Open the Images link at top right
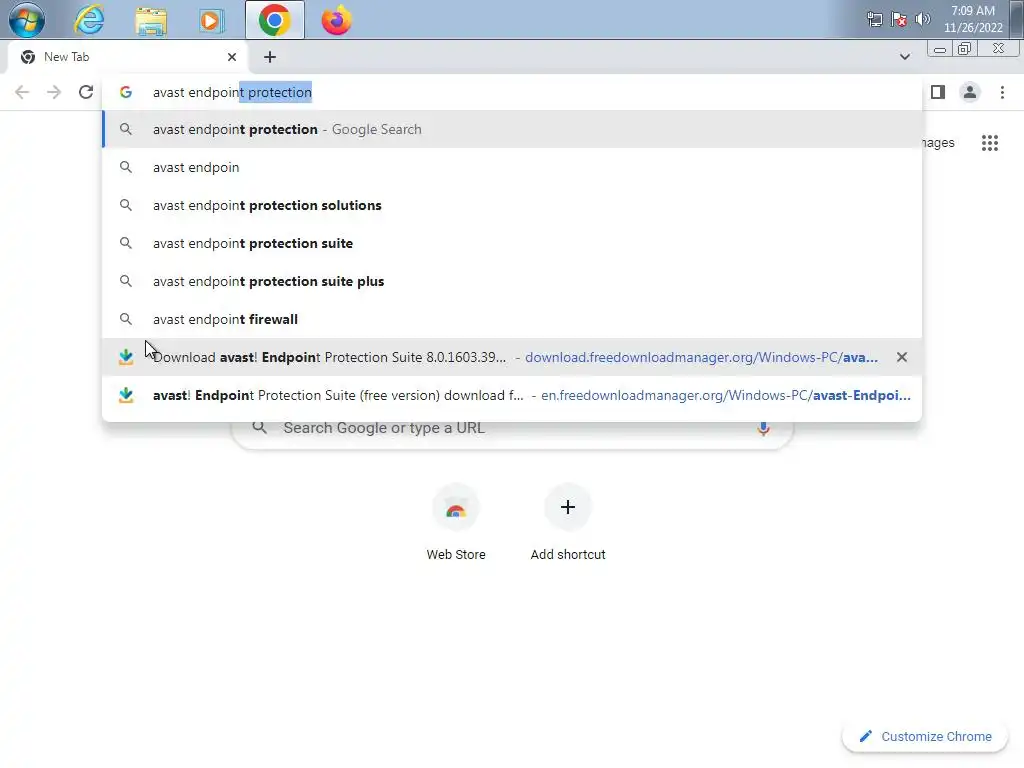Screen dimensions: 1024x768 (938, 142)
